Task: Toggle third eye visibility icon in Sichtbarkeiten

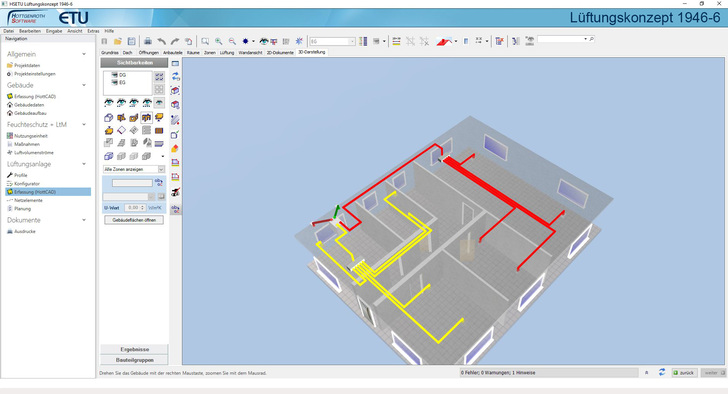Action: 134,103
